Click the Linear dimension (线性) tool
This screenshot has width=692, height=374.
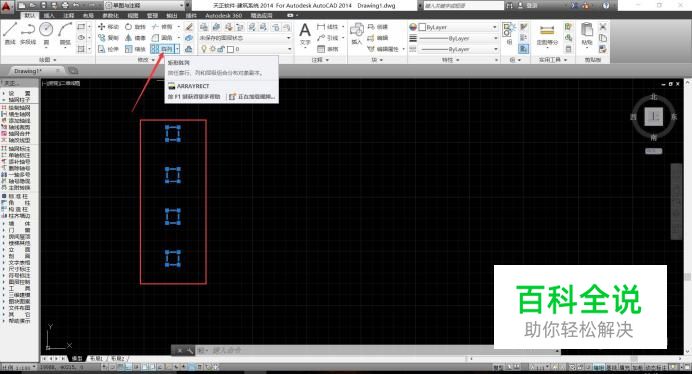[x=327, y=27]
